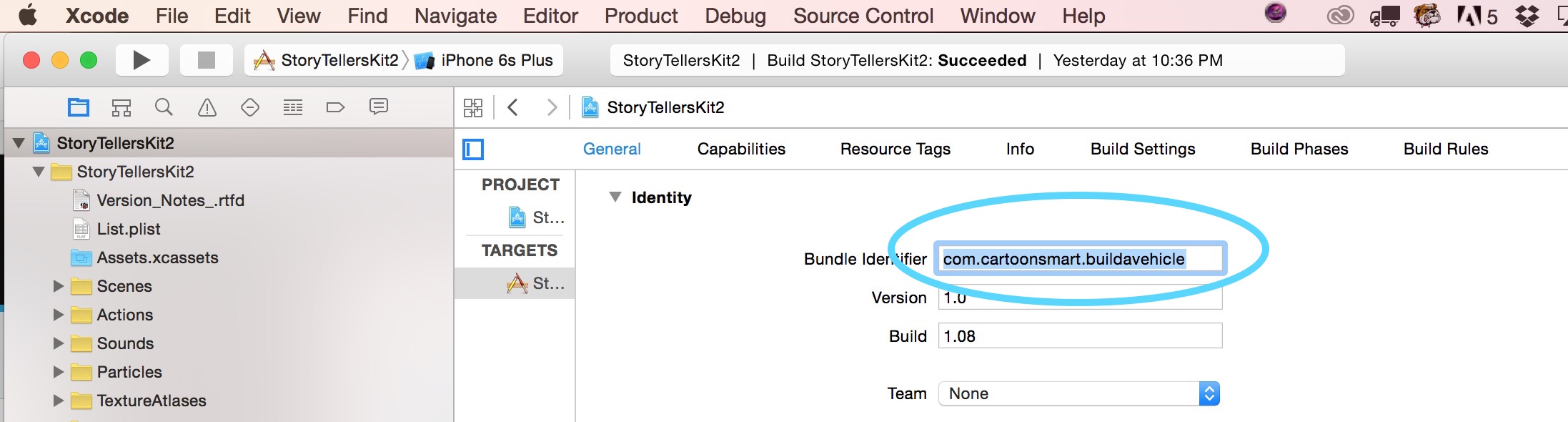
Task: Open the related items grid icon
Action: [x=474, y=107]
